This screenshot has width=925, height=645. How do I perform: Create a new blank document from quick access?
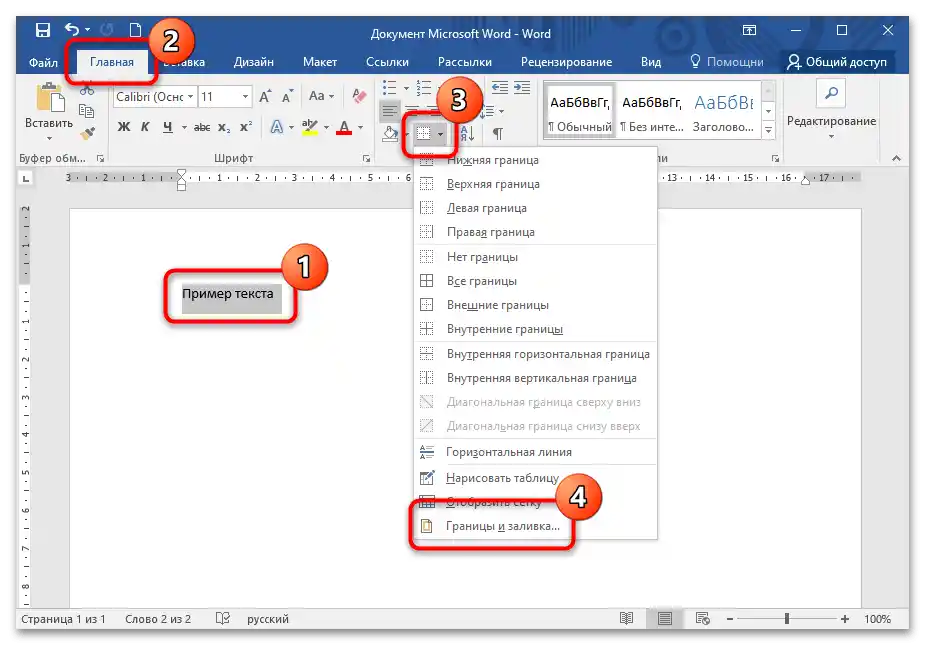click(135, 30)
